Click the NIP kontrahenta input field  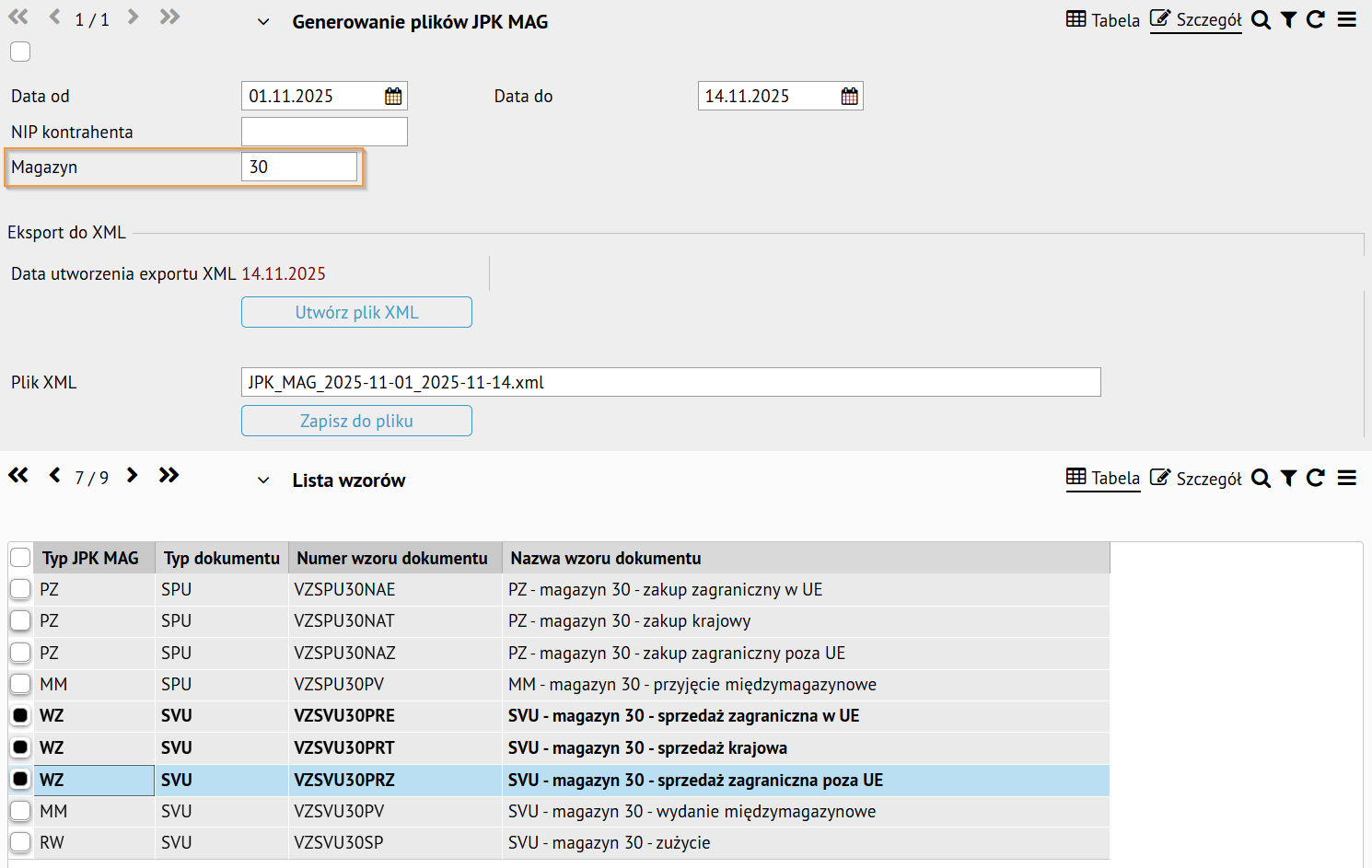[x=324, y=132]
